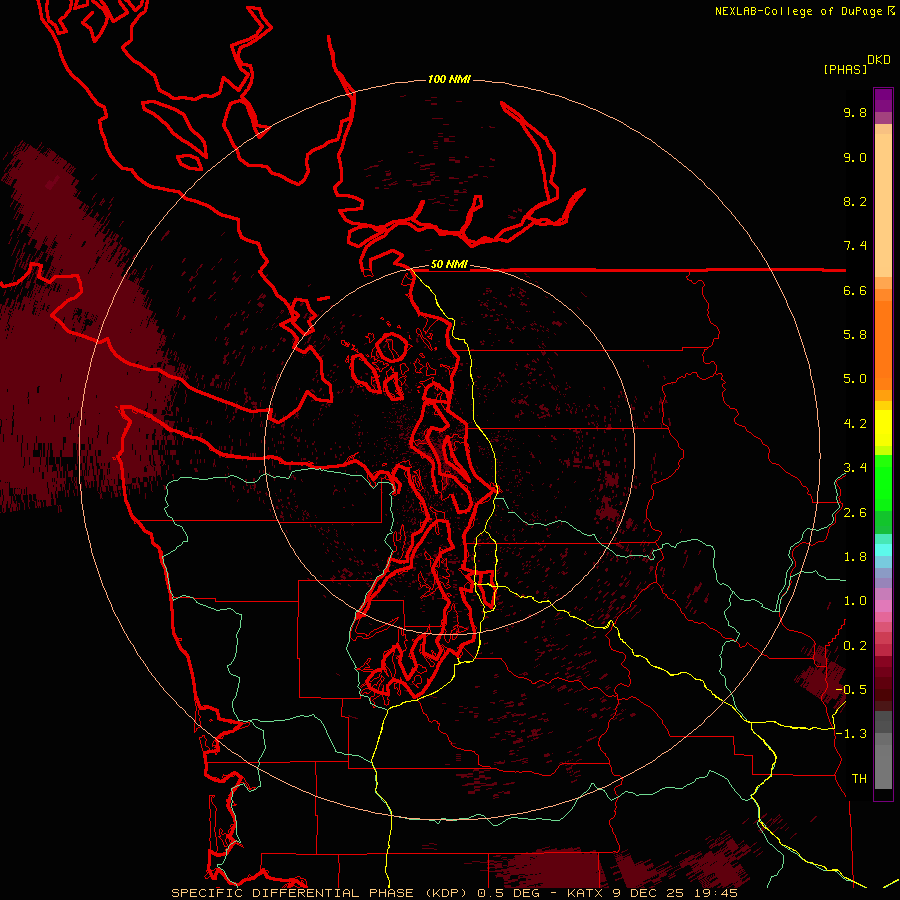Select the 5.8 scale value
The height and width of the screenshot is (900, 900).
pyautogui.click(x=855, y=335)
